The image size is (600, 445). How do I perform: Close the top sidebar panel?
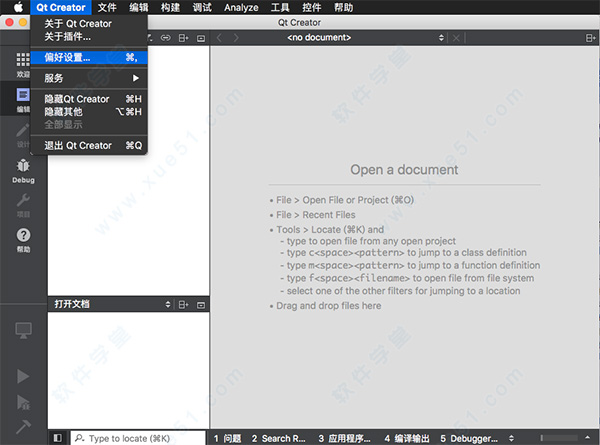(201, 38)
